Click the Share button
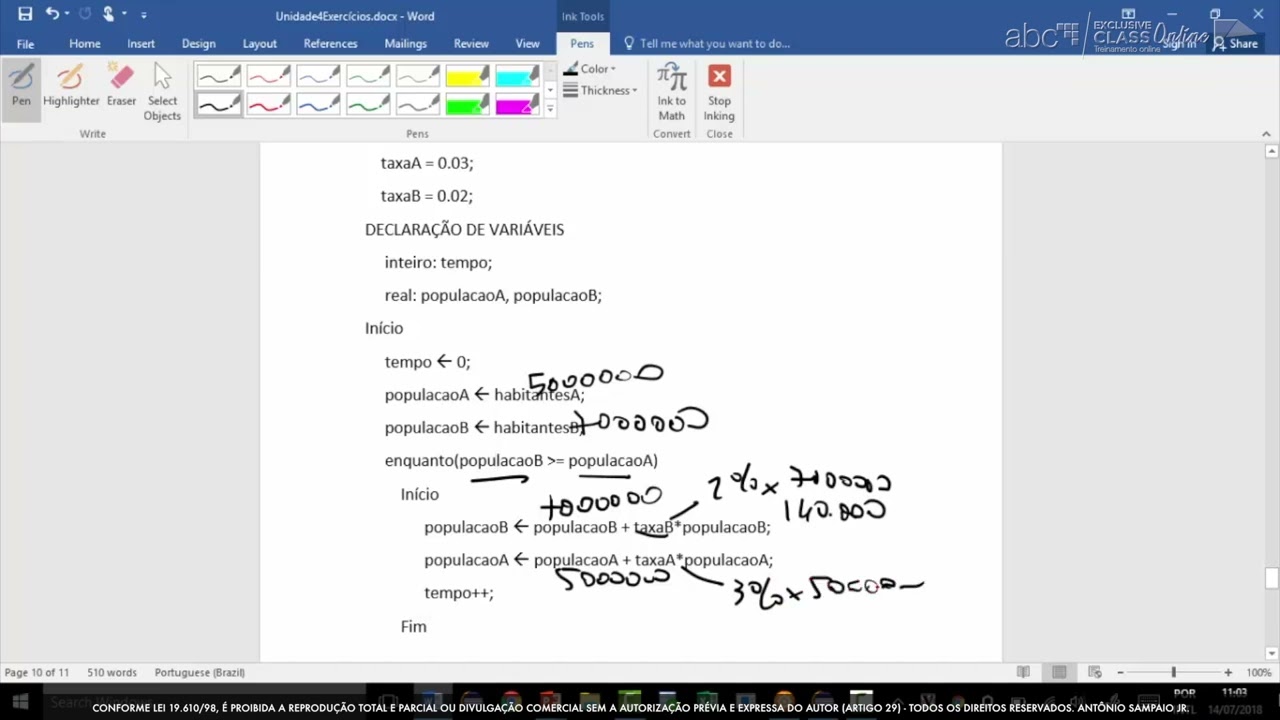The width and height of the screenshot is (1280, 720). [1236, 44]
